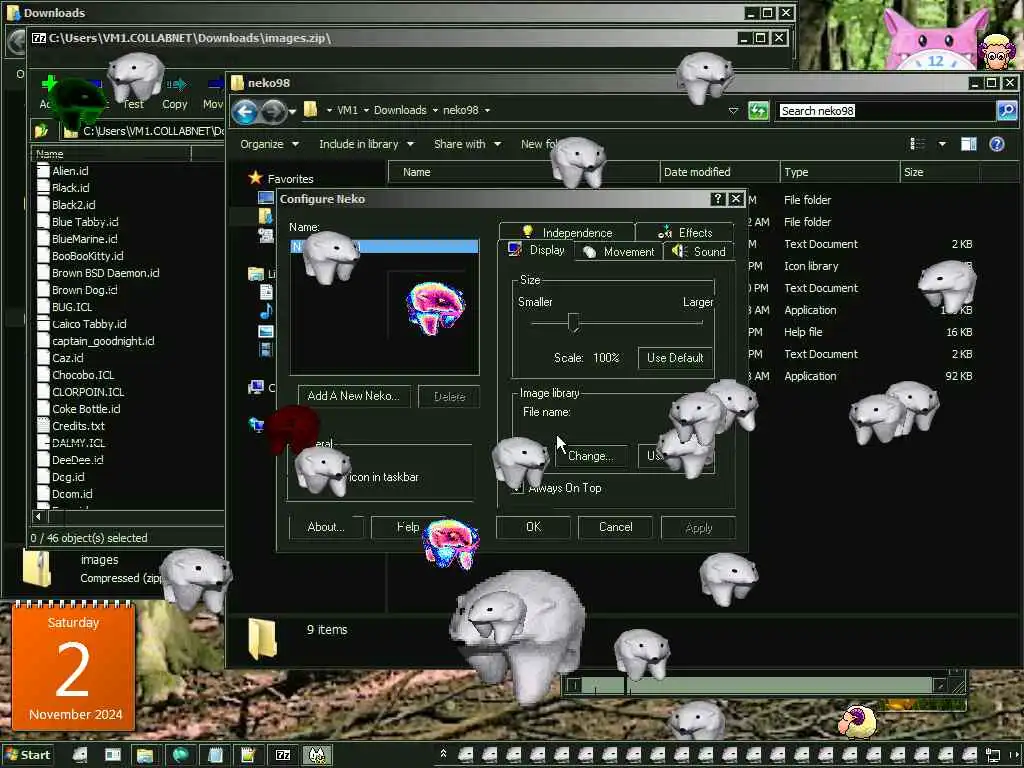Click the folder icon in Explorer address bar

(x=311, y=110)
